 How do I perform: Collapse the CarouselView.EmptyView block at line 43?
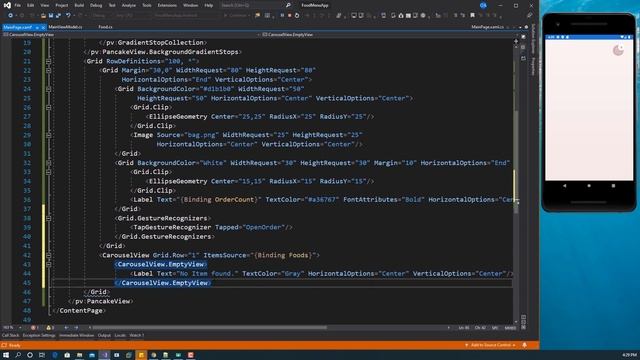click(x=48, y=264)
